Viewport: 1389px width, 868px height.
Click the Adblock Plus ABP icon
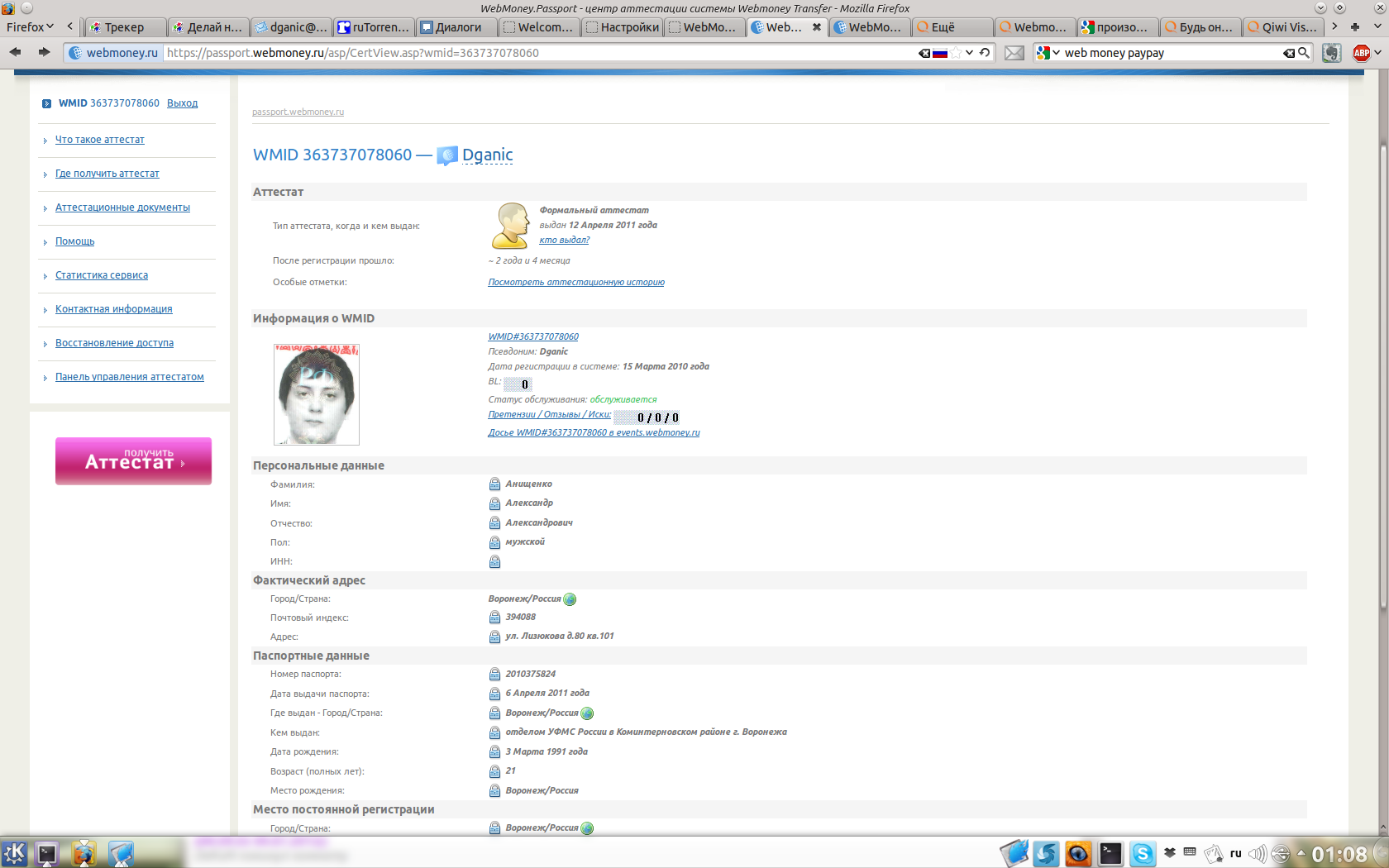(1361, 53)
